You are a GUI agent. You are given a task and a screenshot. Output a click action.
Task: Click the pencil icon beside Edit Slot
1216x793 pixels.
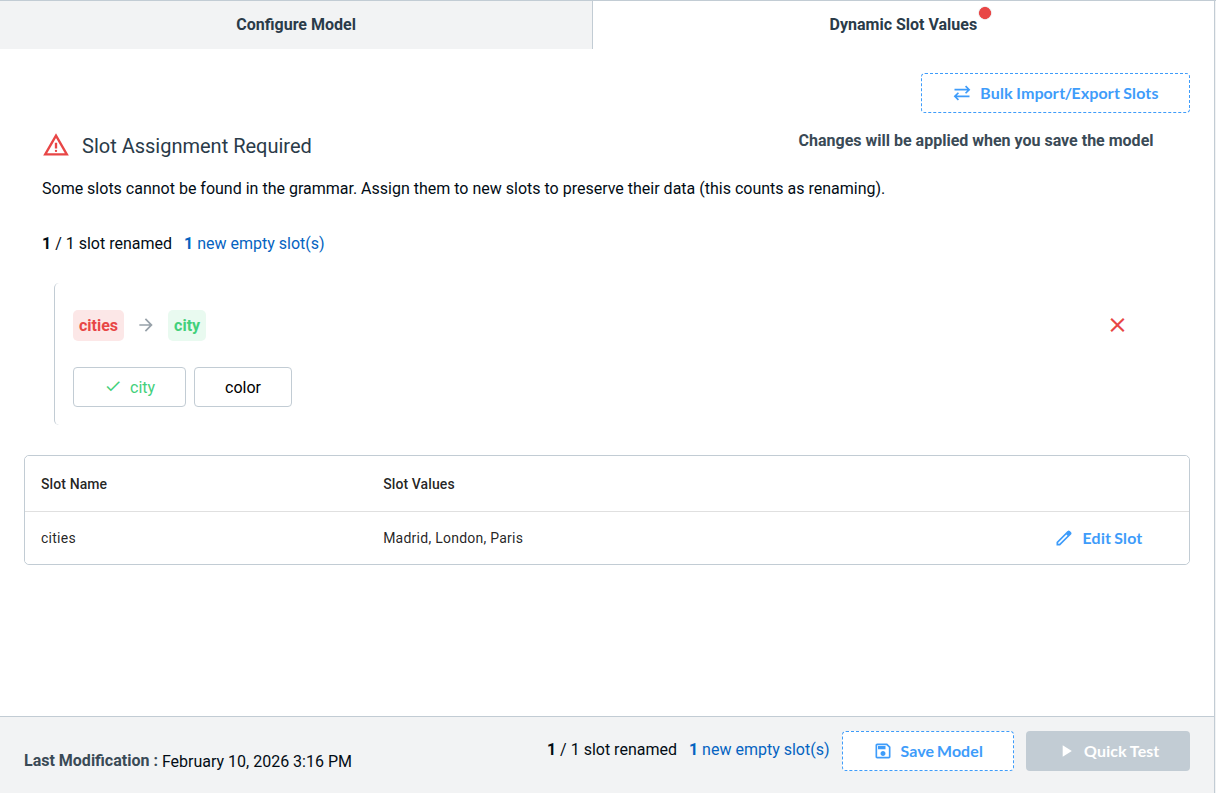pos(1064,538)
